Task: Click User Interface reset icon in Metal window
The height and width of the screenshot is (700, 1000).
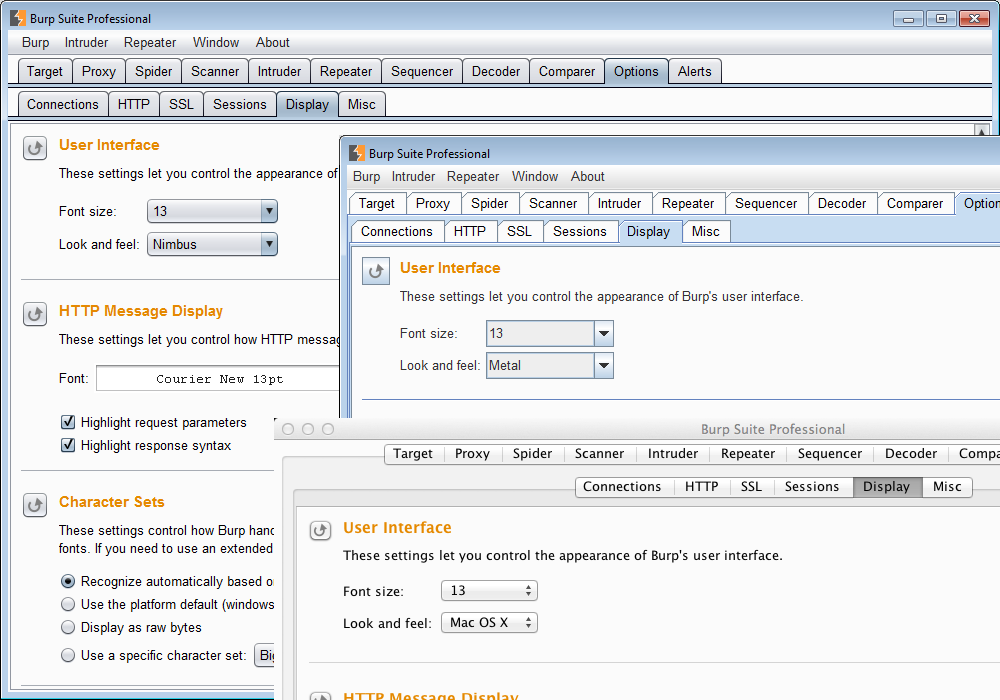Action: pyautogui.click(x=376, y=271)
